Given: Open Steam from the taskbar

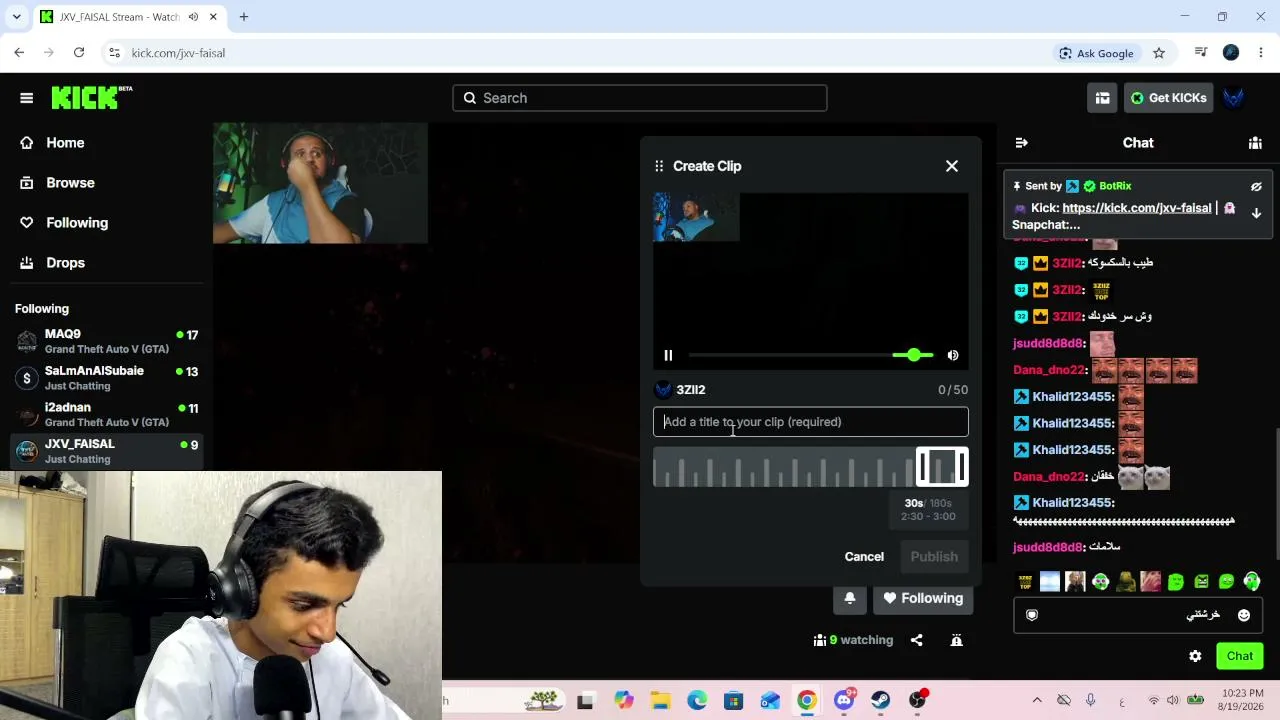Looking at the screenshot, I should click(x=881, y=700).
